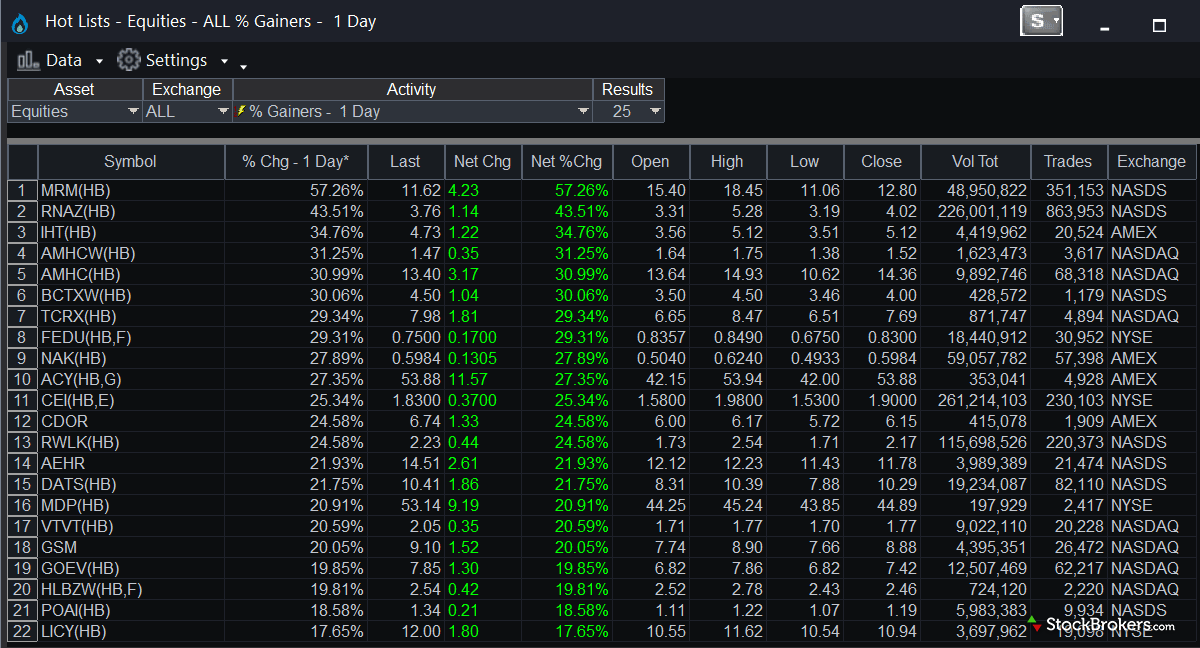Open the S symbol link button
Viewport: 1200px width, 648px height.
coord(1040,21)
